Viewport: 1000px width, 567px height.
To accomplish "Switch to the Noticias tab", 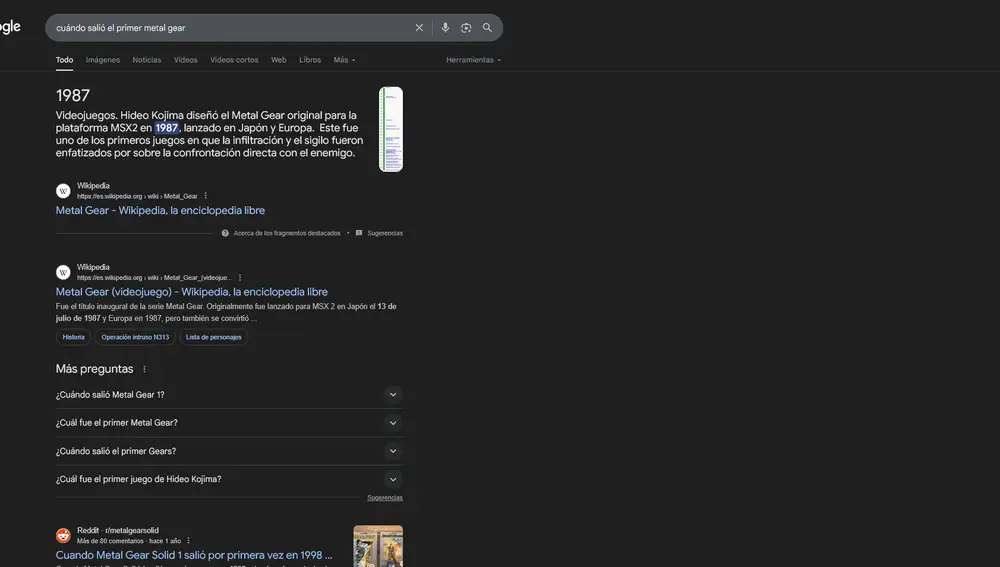I will point(147,60).
